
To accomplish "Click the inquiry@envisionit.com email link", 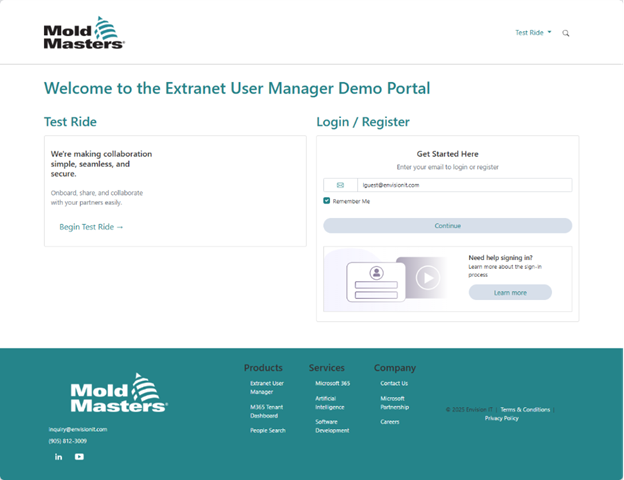I will pos(78,429).
